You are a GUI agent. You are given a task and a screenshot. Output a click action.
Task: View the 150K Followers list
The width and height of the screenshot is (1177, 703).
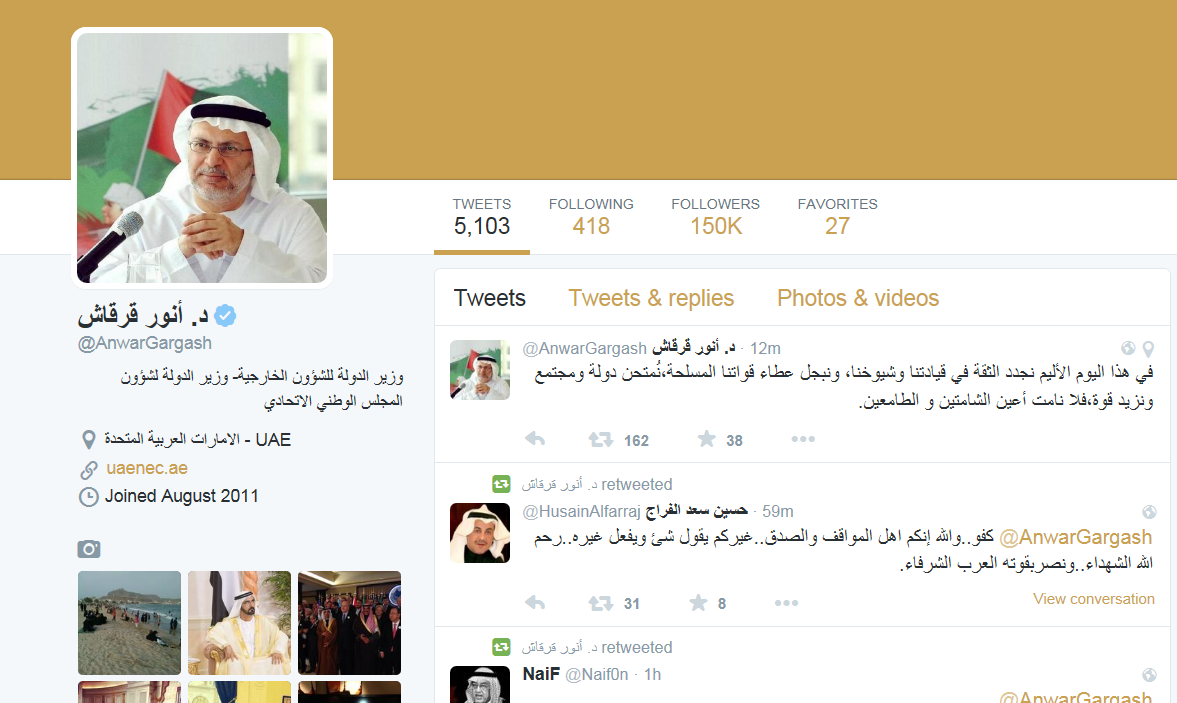tap(715, 217)
